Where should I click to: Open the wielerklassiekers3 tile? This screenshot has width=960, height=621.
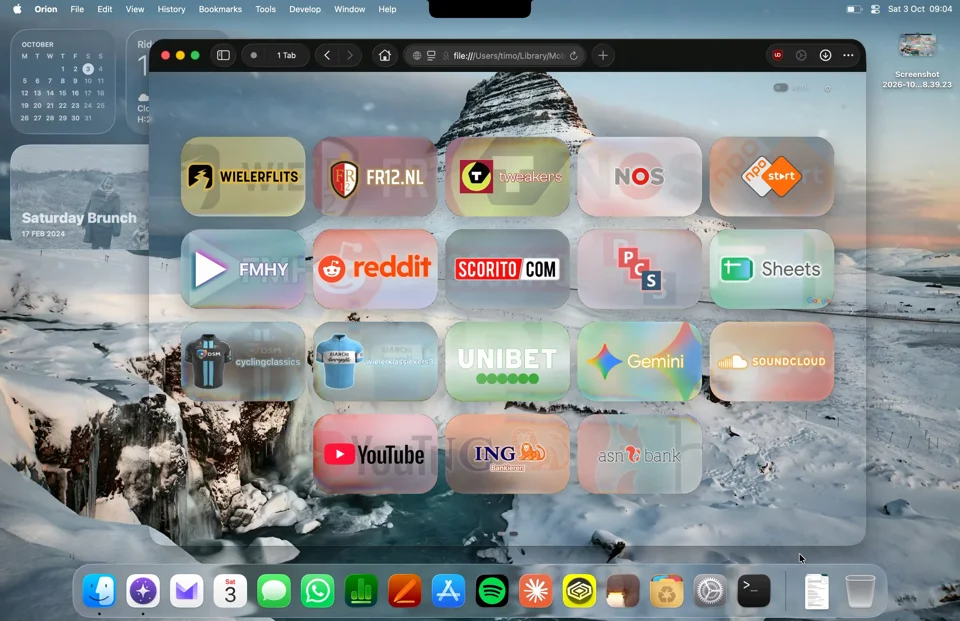[x=375, y=361]
